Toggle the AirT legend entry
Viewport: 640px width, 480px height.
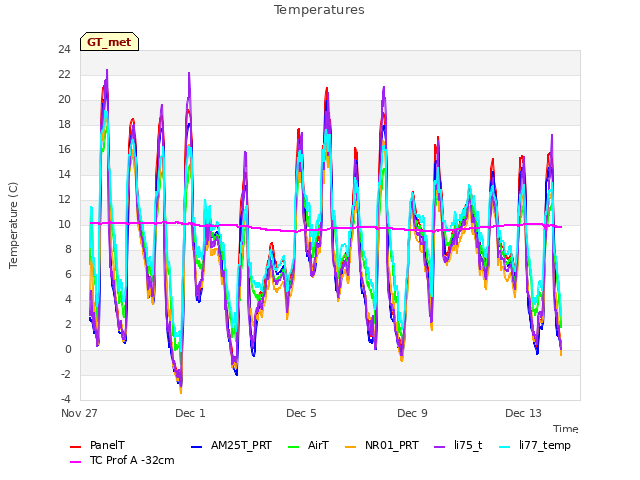pyautogui.click(x=308, y=445)
